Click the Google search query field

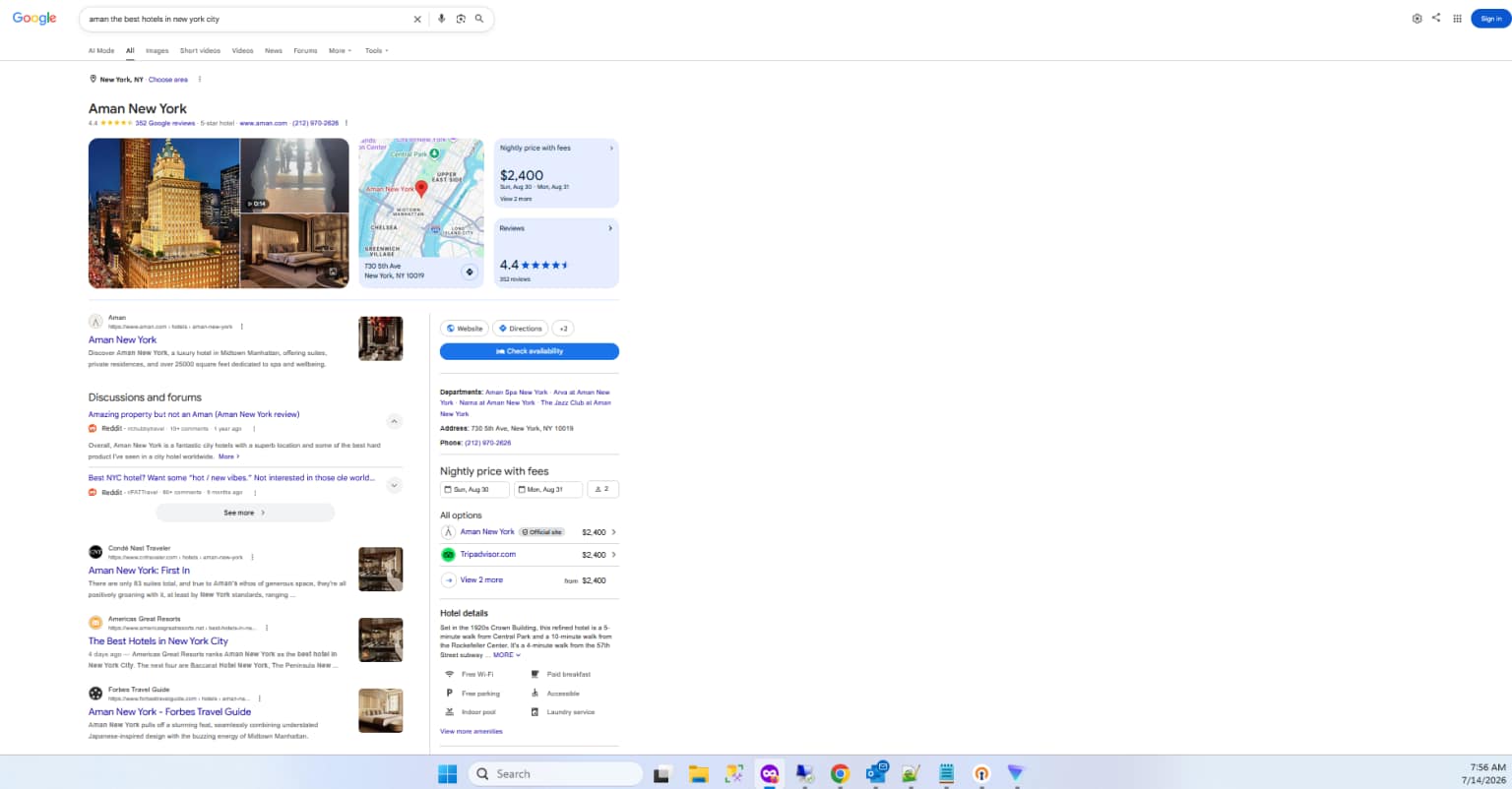(x=246, y=19)
